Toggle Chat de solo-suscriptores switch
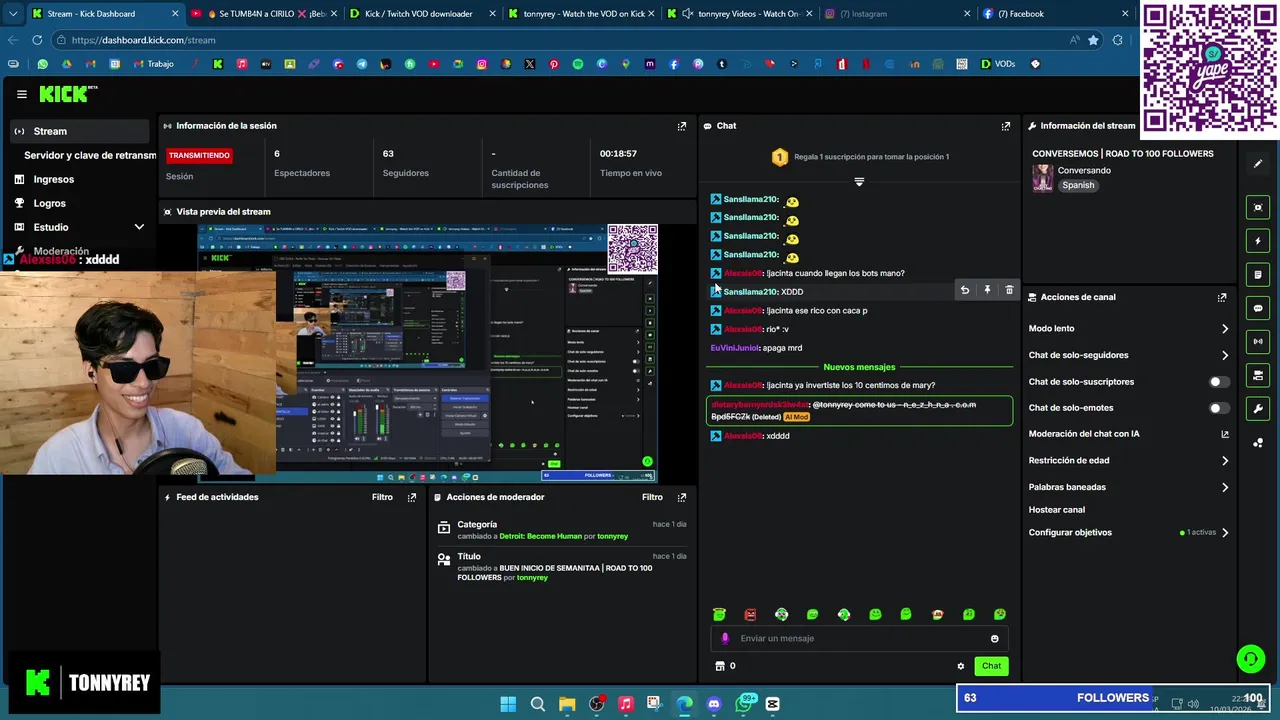Image resolution: width=1280 pixels, height=720 pixels. (x=1218, y=381)
